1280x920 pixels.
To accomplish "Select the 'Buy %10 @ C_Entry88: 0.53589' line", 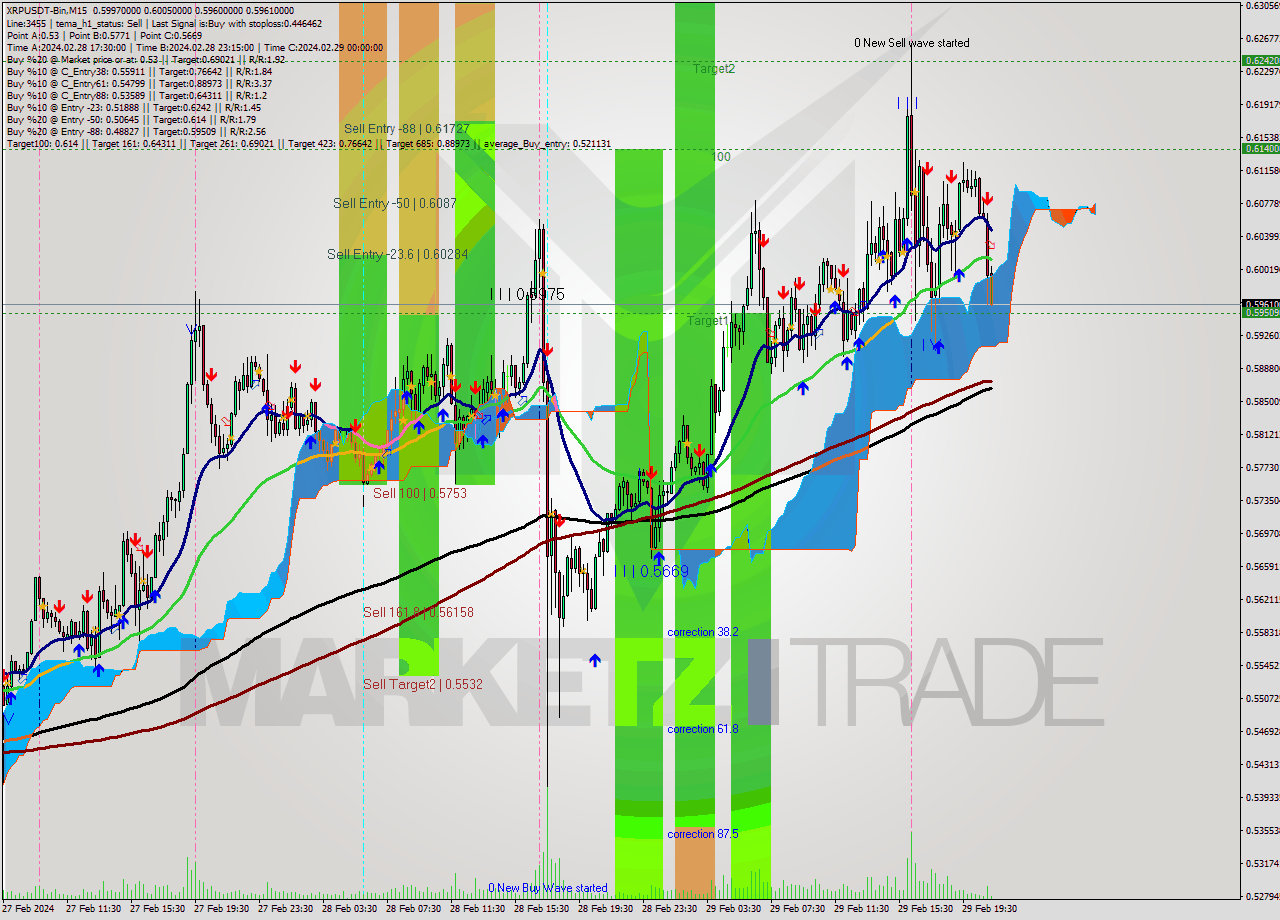I will (x=139, y=95).
